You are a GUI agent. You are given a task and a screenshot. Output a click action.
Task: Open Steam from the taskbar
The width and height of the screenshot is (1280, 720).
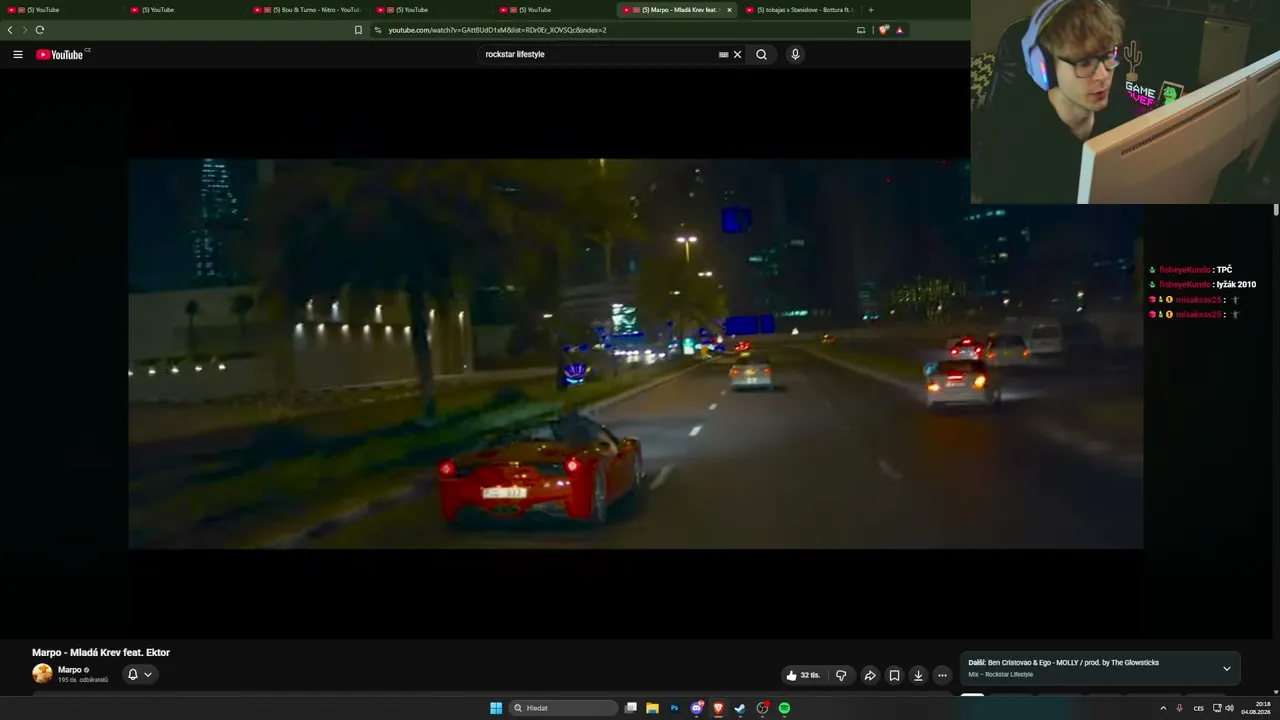click(x=740, y=708)
